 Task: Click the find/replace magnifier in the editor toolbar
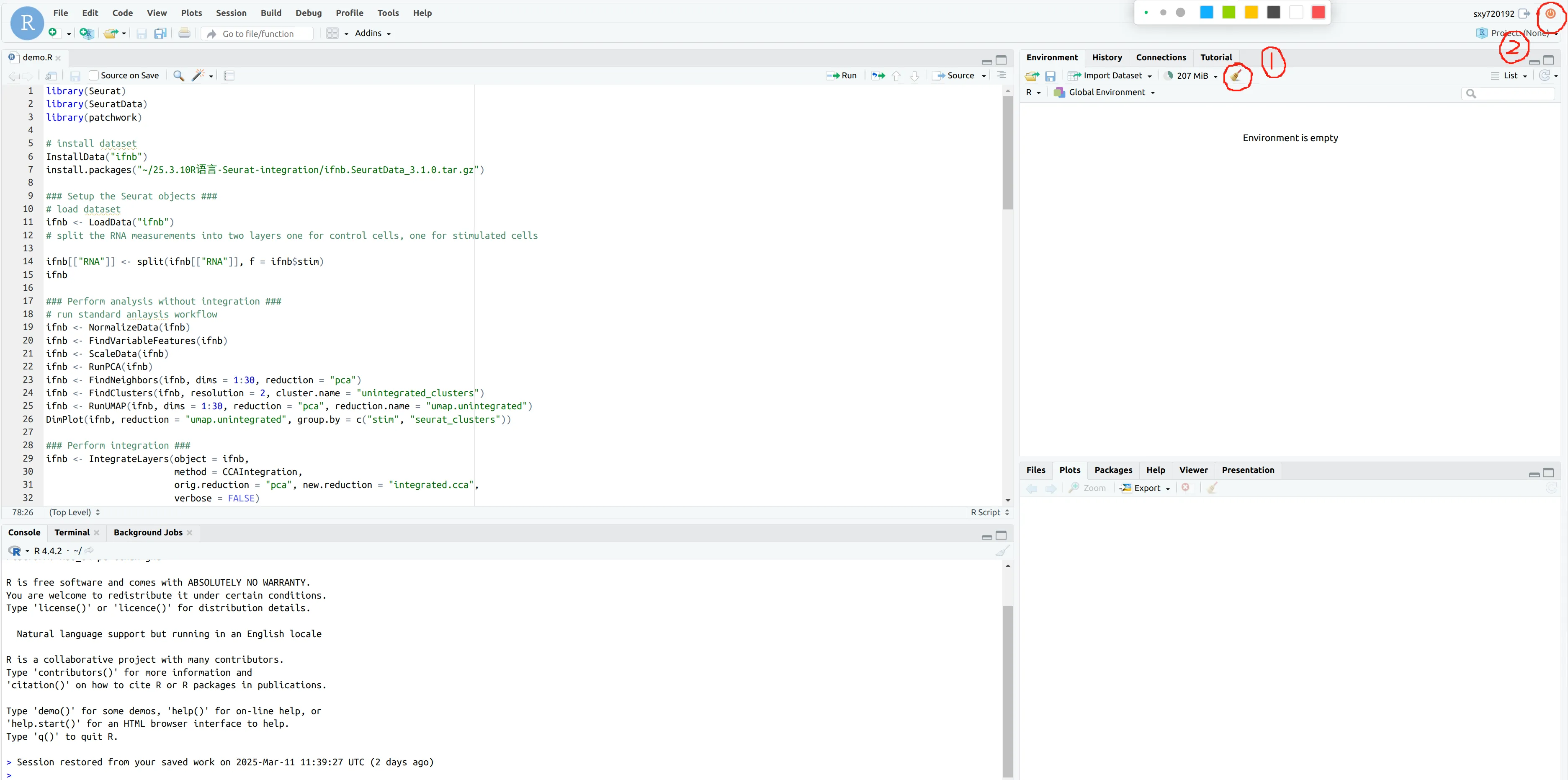pos(178,75)
